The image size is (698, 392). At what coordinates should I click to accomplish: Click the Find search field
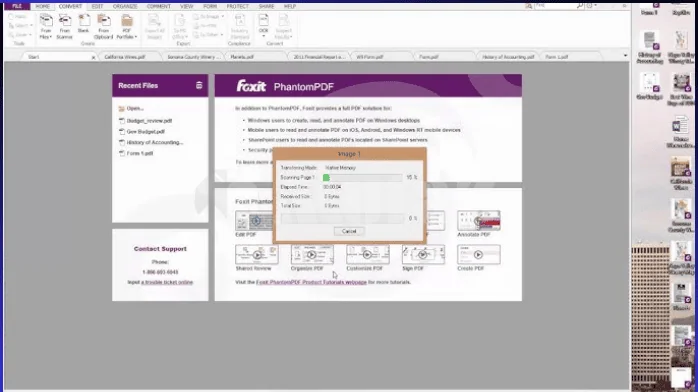coord(555,6)
